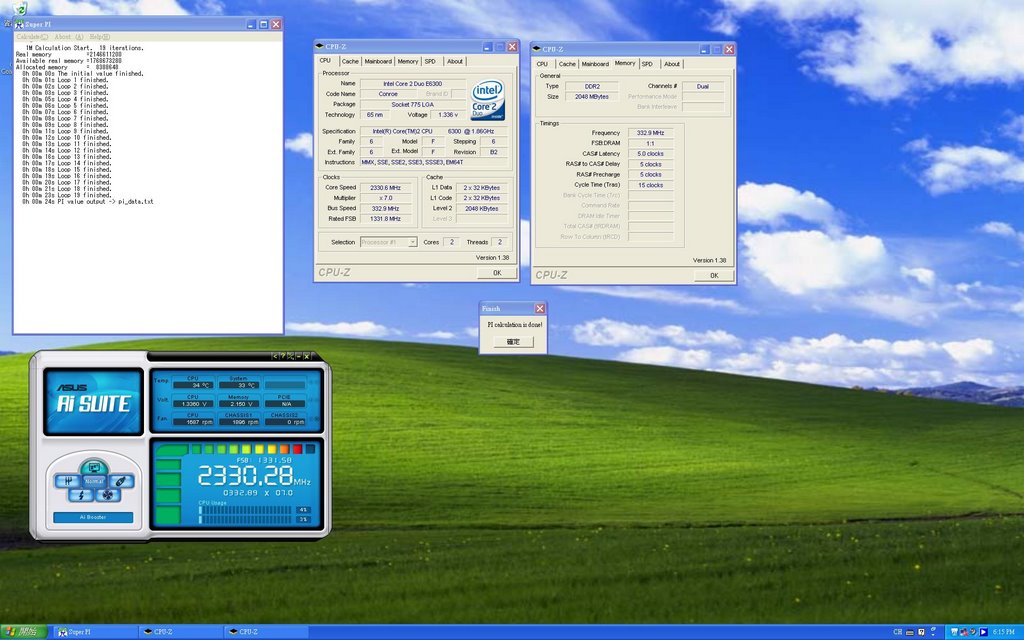Viewport: 1024px width, 640px height.
Task: Click the Multiplier value x 7.0
Action: (x=385, y=198)
